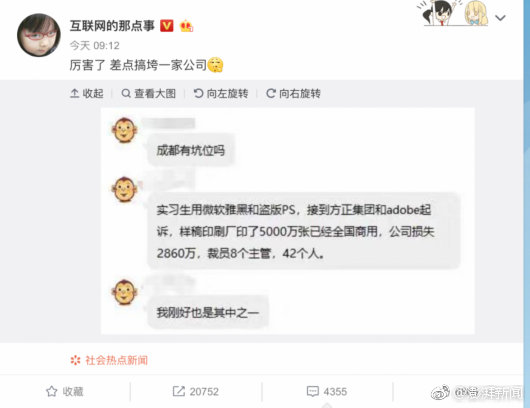
Task: Click the red topic icon near 社会热点新闻
Action: pyautogui.click(x=75, y=360)
